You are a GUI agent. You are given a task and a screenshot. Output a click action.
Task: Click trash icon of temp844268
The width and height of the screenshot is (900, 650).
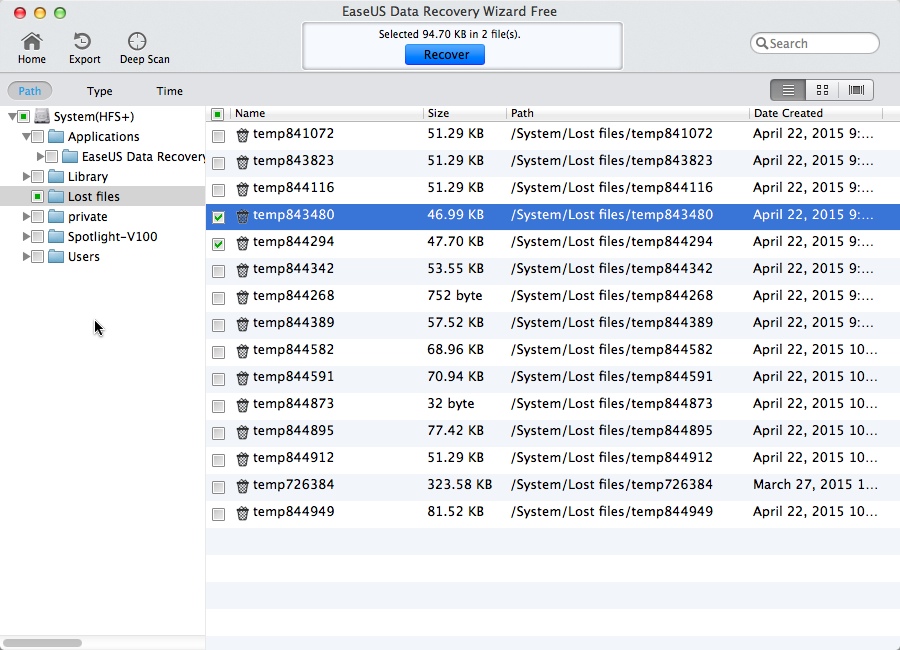pyautogui.click(x=242, y=297)
